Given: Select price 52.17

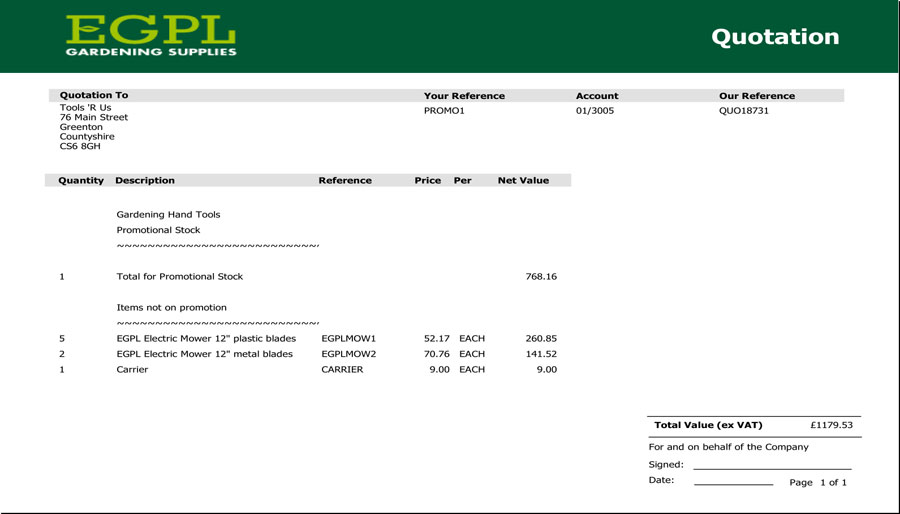Looking at the screenshot, I should coord(437,338).
